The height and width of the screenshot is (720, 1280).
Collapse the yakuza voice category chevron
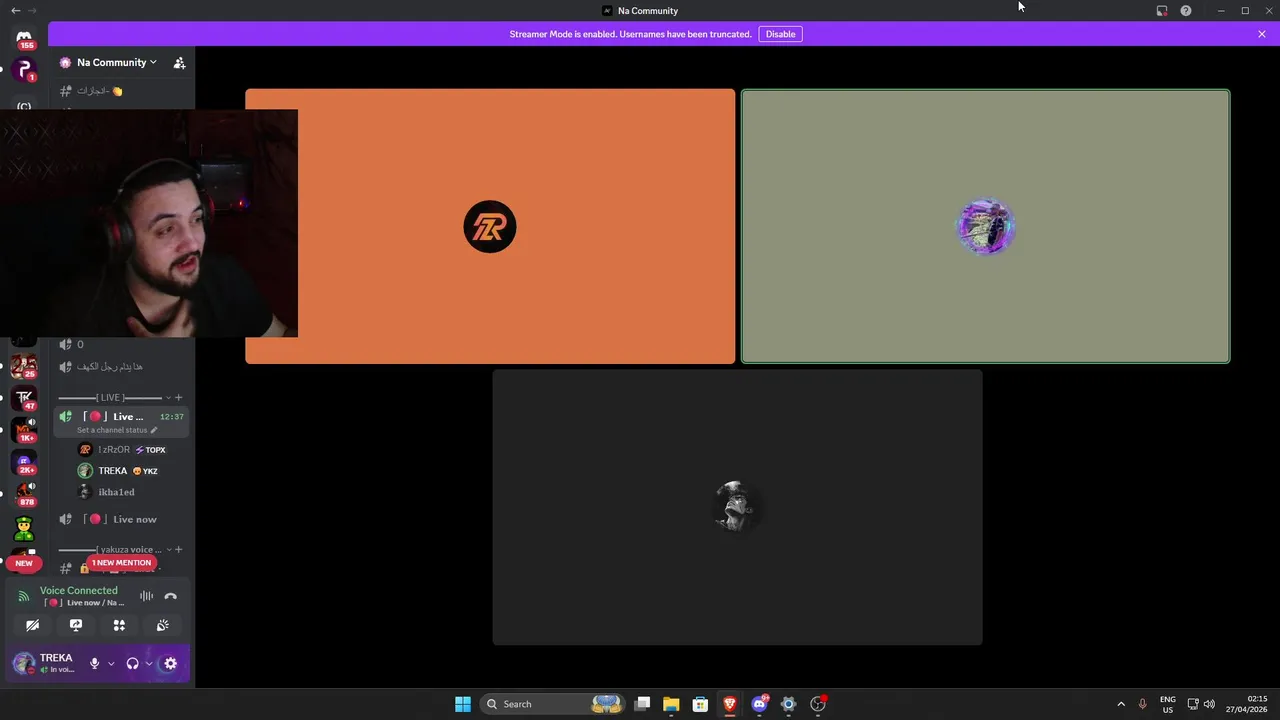[168, 550]
